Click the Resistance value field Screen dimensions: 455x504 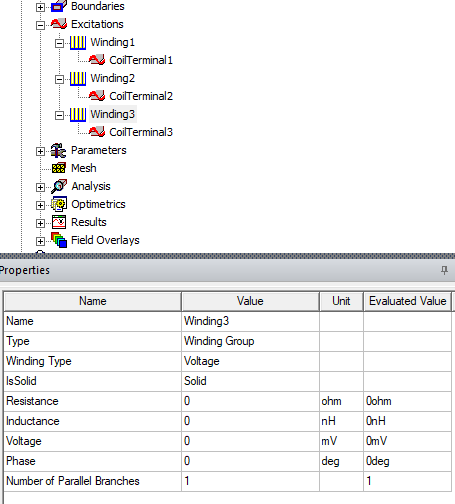[250, 401]
